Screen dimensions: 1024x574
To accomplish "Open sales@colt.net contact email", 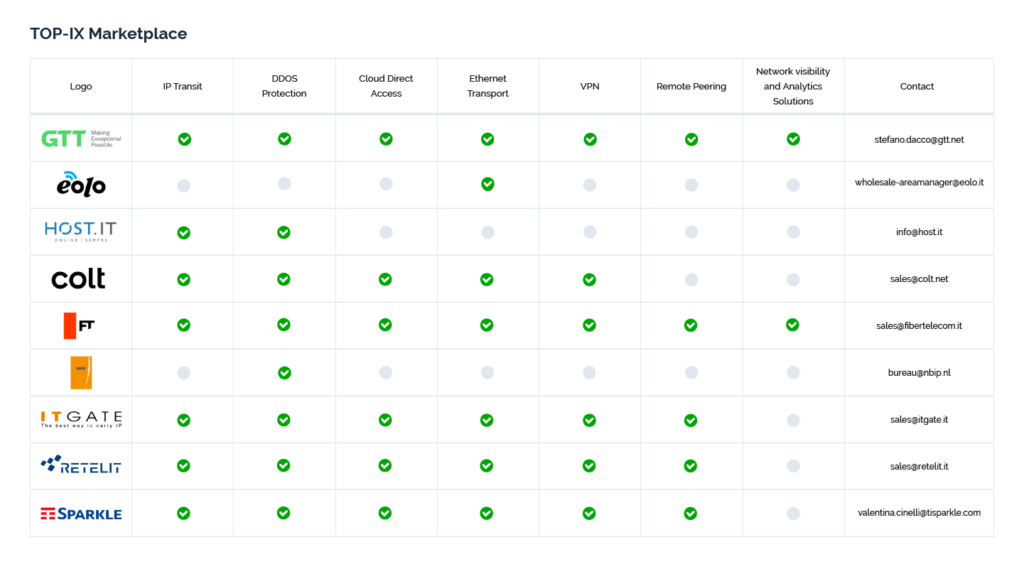I will click(x=919, y=279).
